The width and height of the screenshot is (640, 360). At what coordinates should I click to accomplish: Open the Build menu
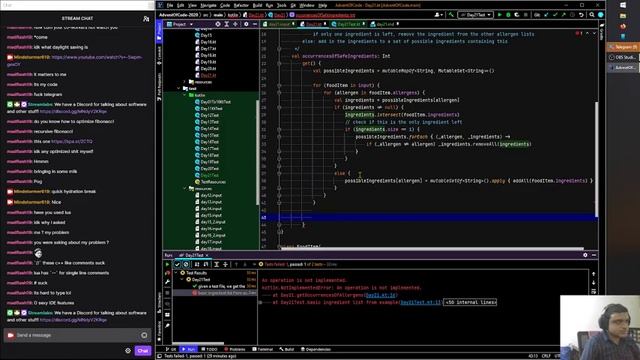tap(257, 5)
